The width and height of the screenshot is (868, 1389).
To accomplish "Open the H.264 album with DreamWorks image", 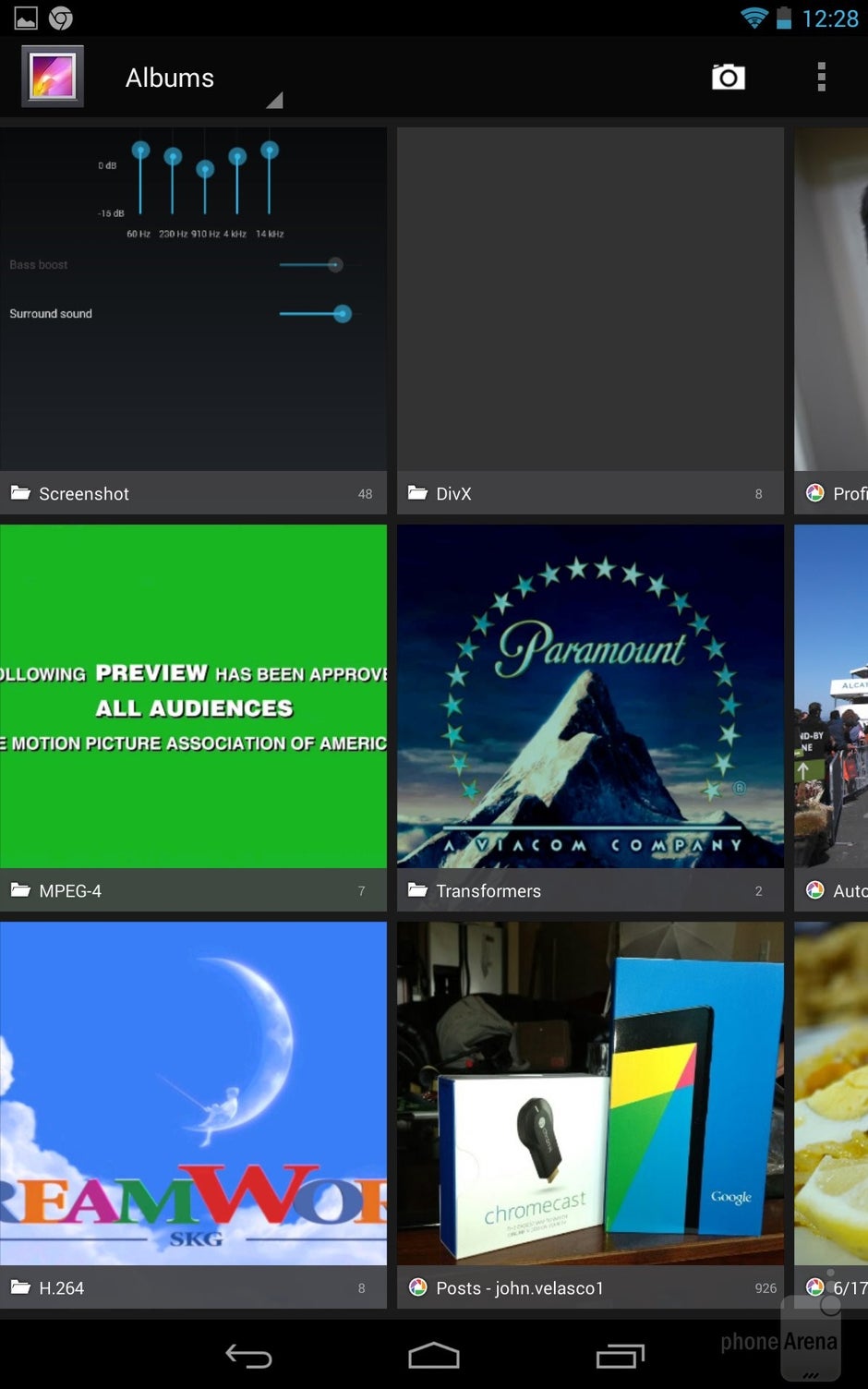I will [x=193, y=1093].
